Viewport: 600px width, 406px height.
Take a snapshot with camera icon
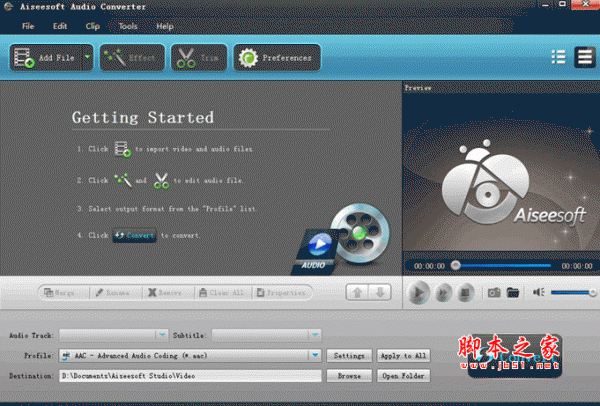494,293
